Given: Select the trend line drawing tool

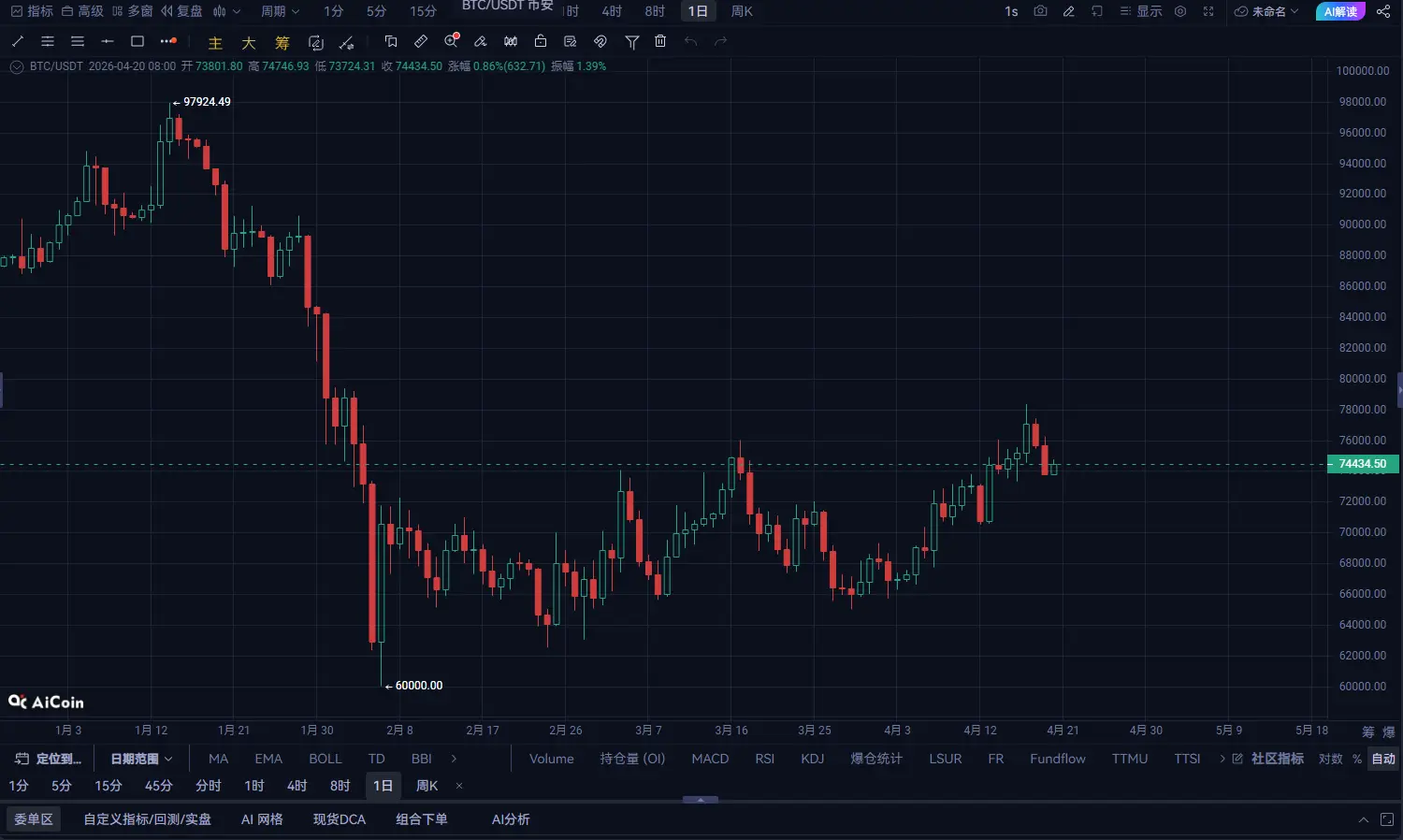Looking at the screenshot, I should [x=18, y=41].
